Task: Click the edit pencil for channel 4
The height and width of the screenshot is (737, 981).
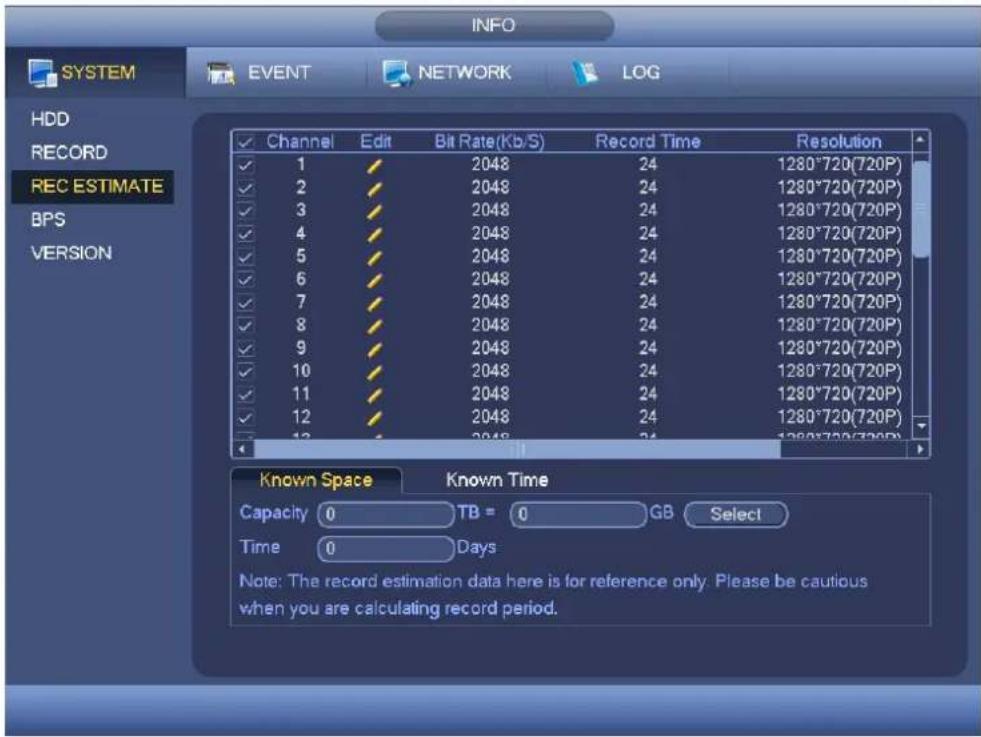Action: [x=374, y=235]
